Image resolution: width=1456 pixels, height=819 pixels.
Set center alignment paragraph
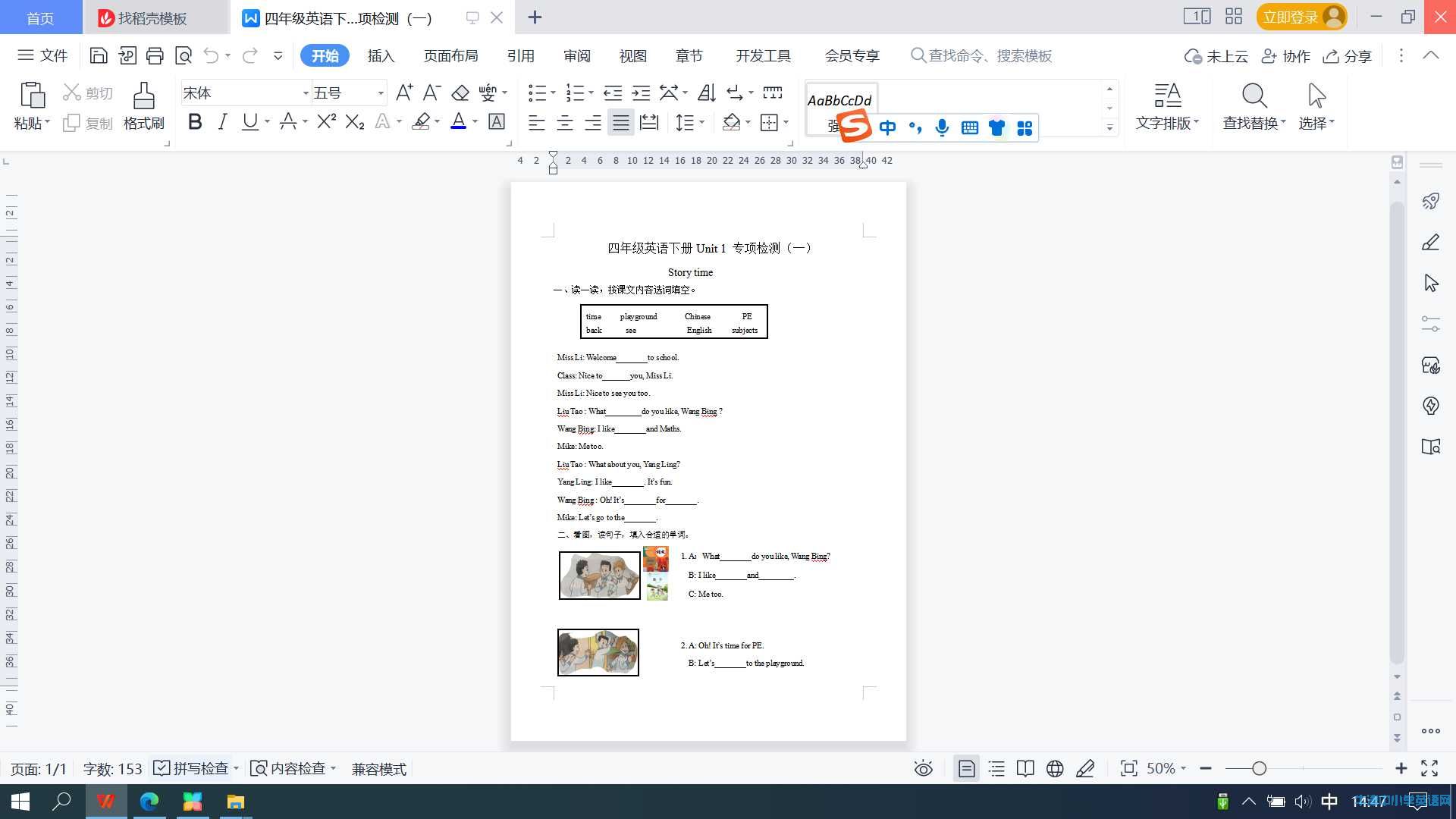[x=565, y=122]
